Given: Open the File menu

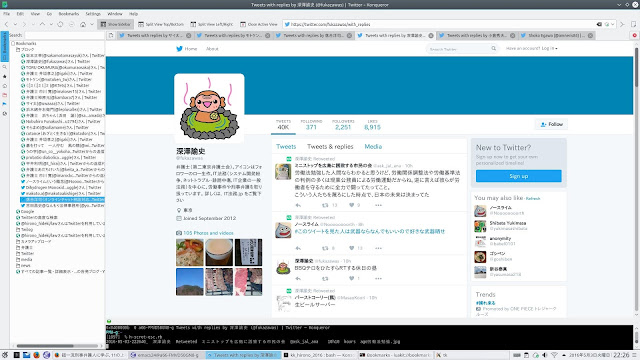Looking at the screenshot, I should pyautogui.click(x=7, y=14).
